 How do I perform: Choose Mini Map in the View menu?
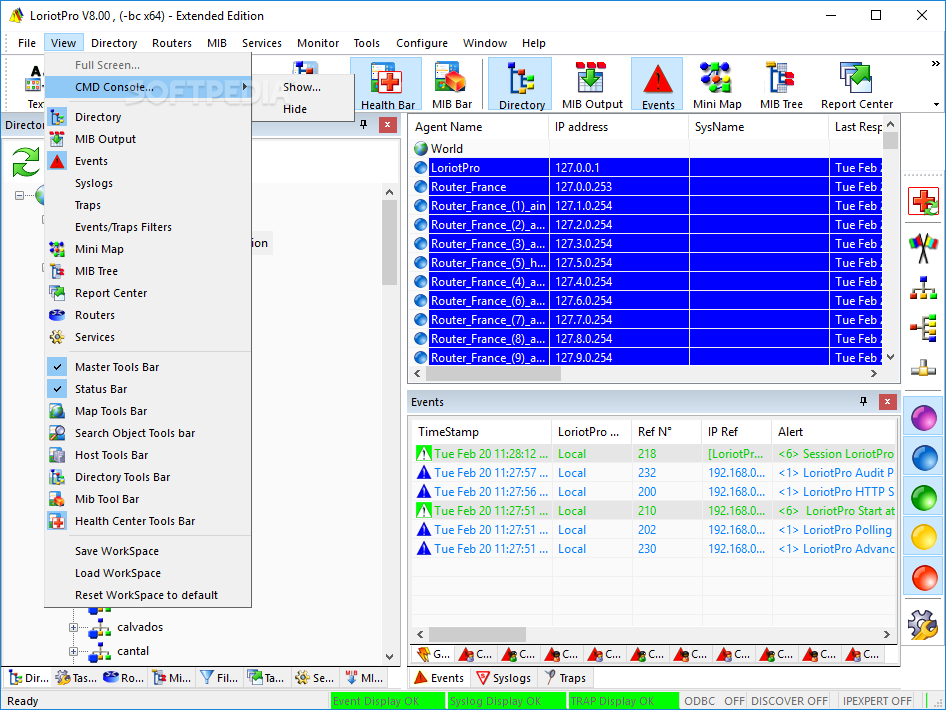(x=148, y=249)
